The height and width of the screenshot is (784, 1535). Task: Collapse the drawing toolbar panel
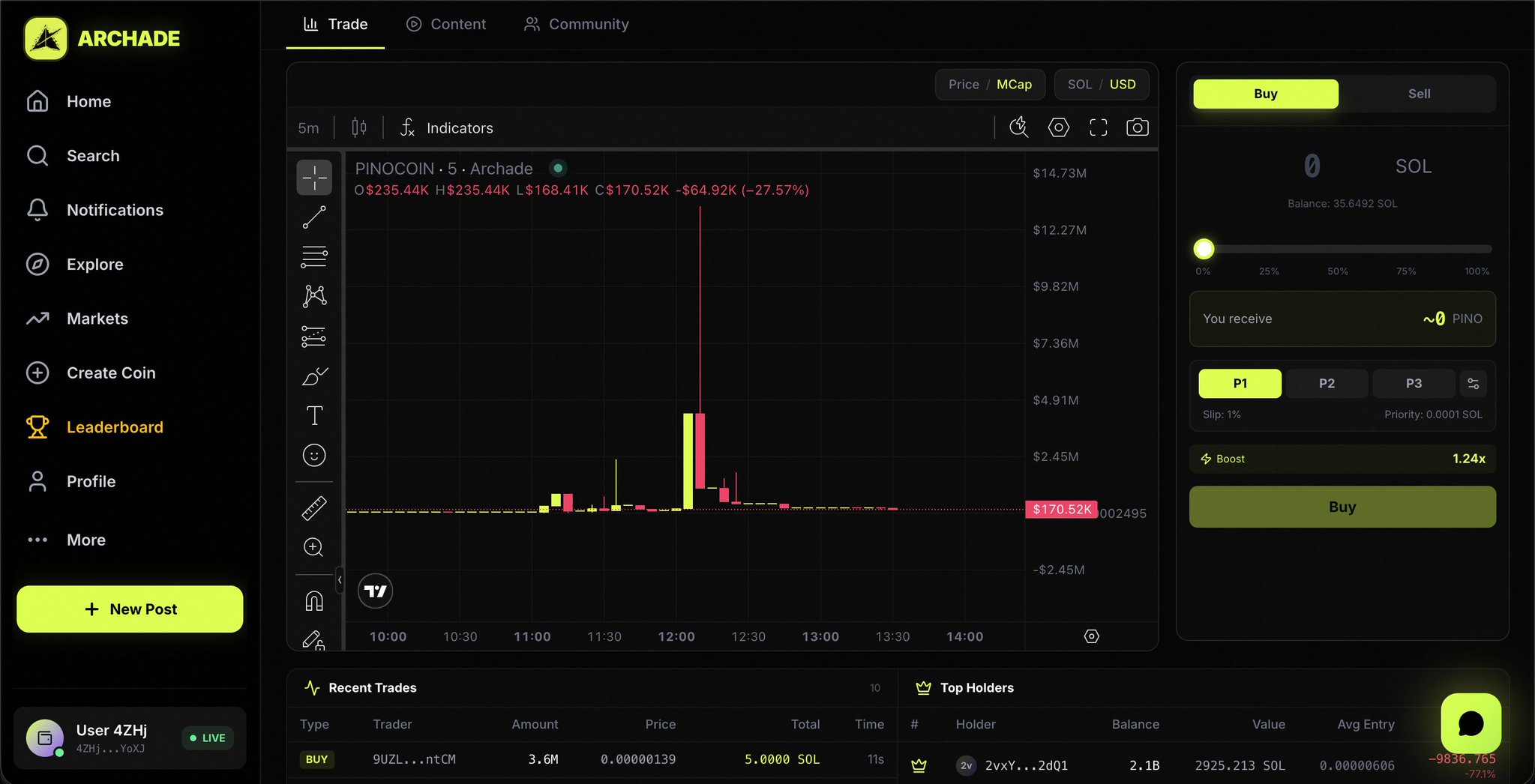click(340, 580)
